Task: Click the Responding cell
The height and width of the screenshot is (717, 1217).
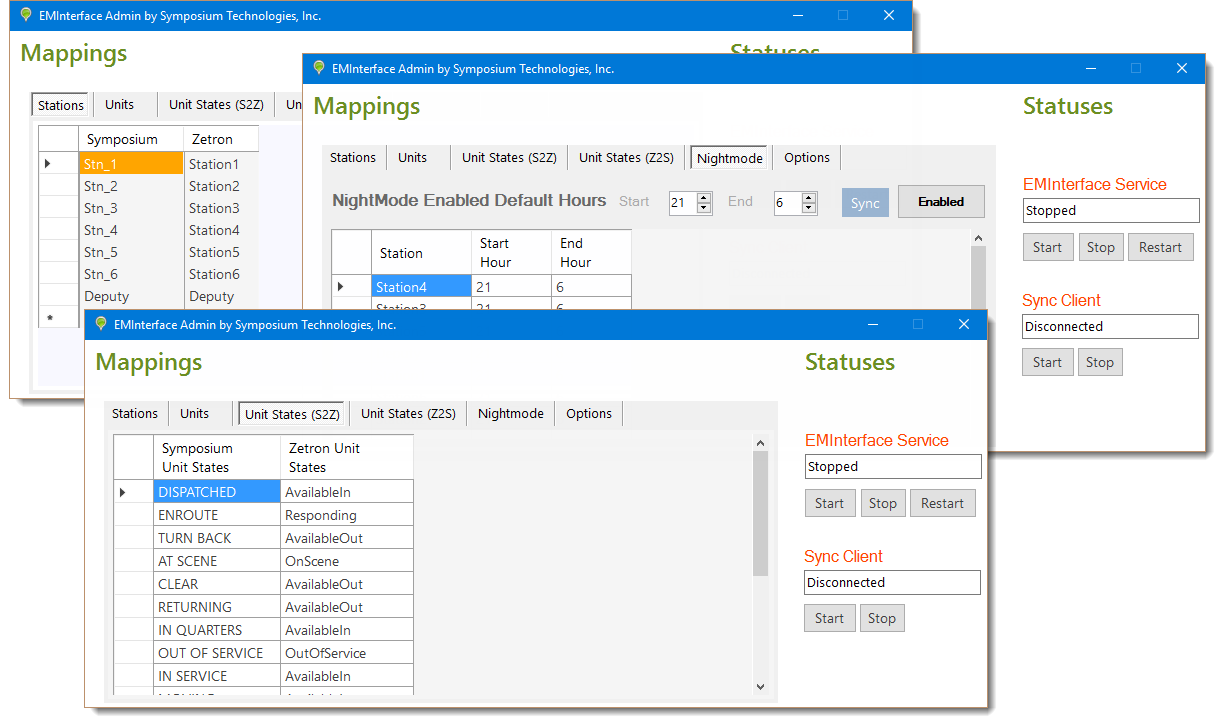Action: [347, 515]
